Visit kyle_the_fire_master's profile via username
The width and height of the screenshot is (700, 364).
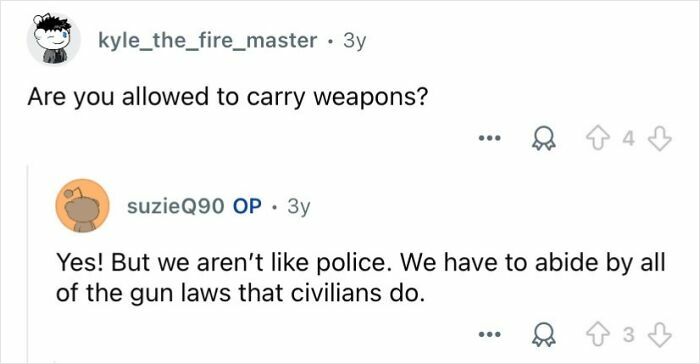tap(207, 41)
